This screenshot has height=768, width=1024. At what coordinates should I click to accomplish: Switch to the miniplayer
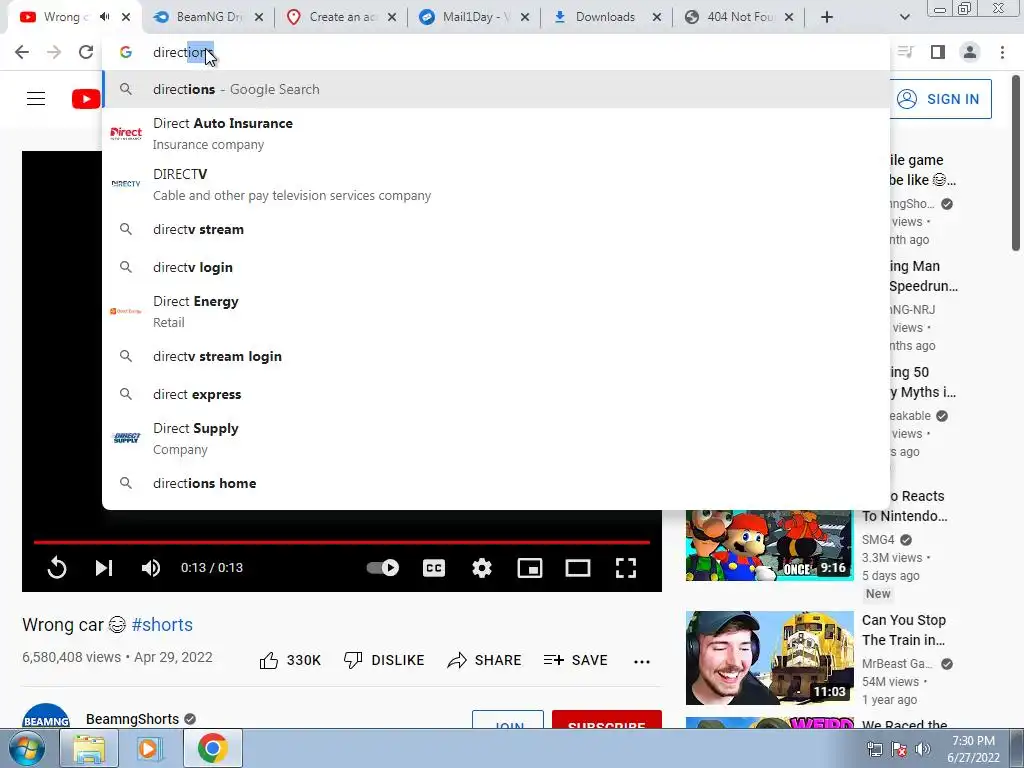coord(530,568)
